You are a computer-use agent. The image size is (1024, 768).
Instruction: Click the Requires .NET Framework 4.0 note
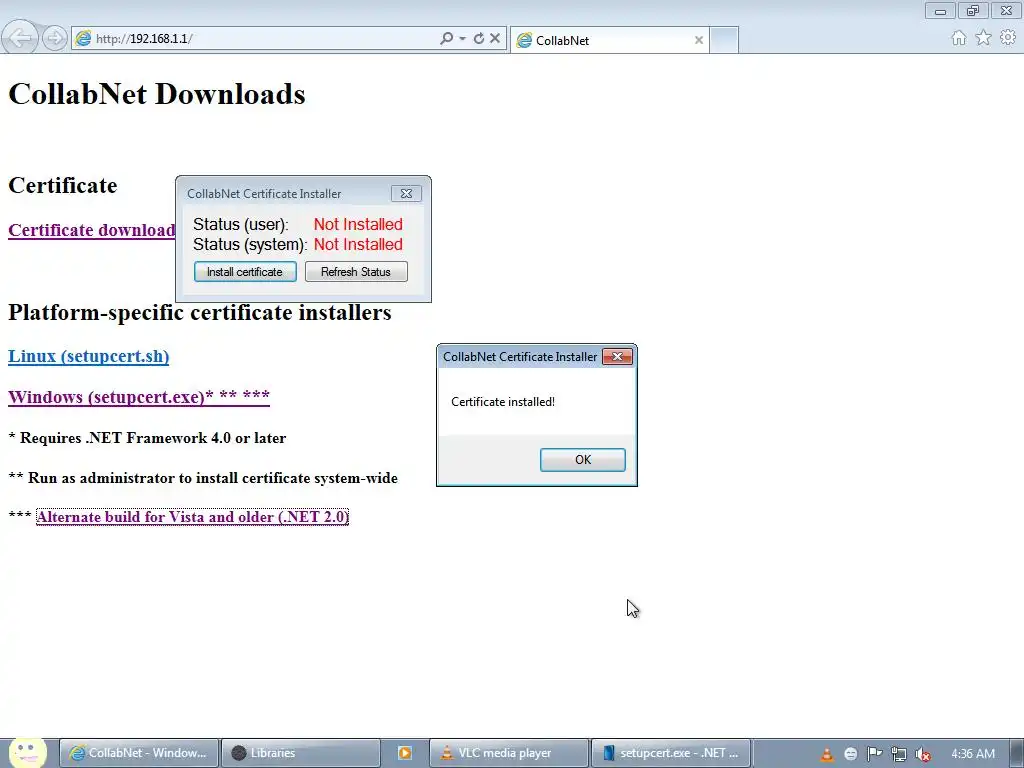(147, 438)
